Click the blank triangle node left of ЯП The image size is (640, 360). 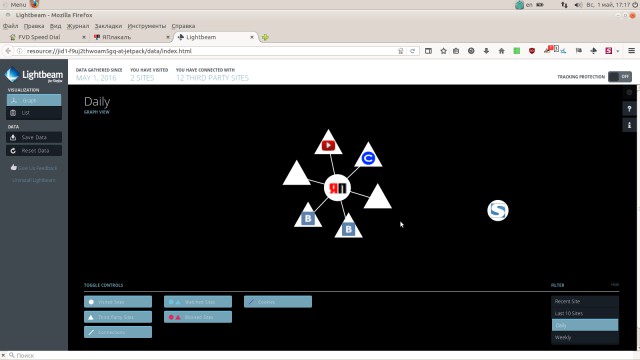coord(297,176)
